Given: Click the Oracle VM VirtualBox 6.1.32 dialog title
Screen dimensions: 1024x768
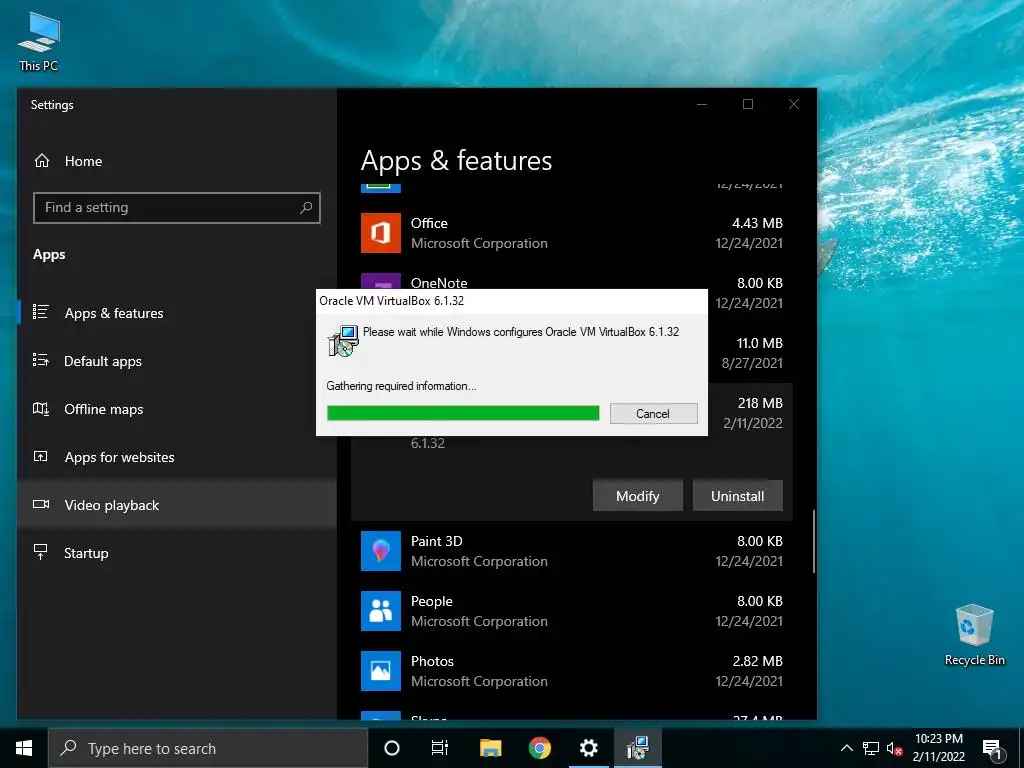Looking at the screenshot, I should click(391, 300).
